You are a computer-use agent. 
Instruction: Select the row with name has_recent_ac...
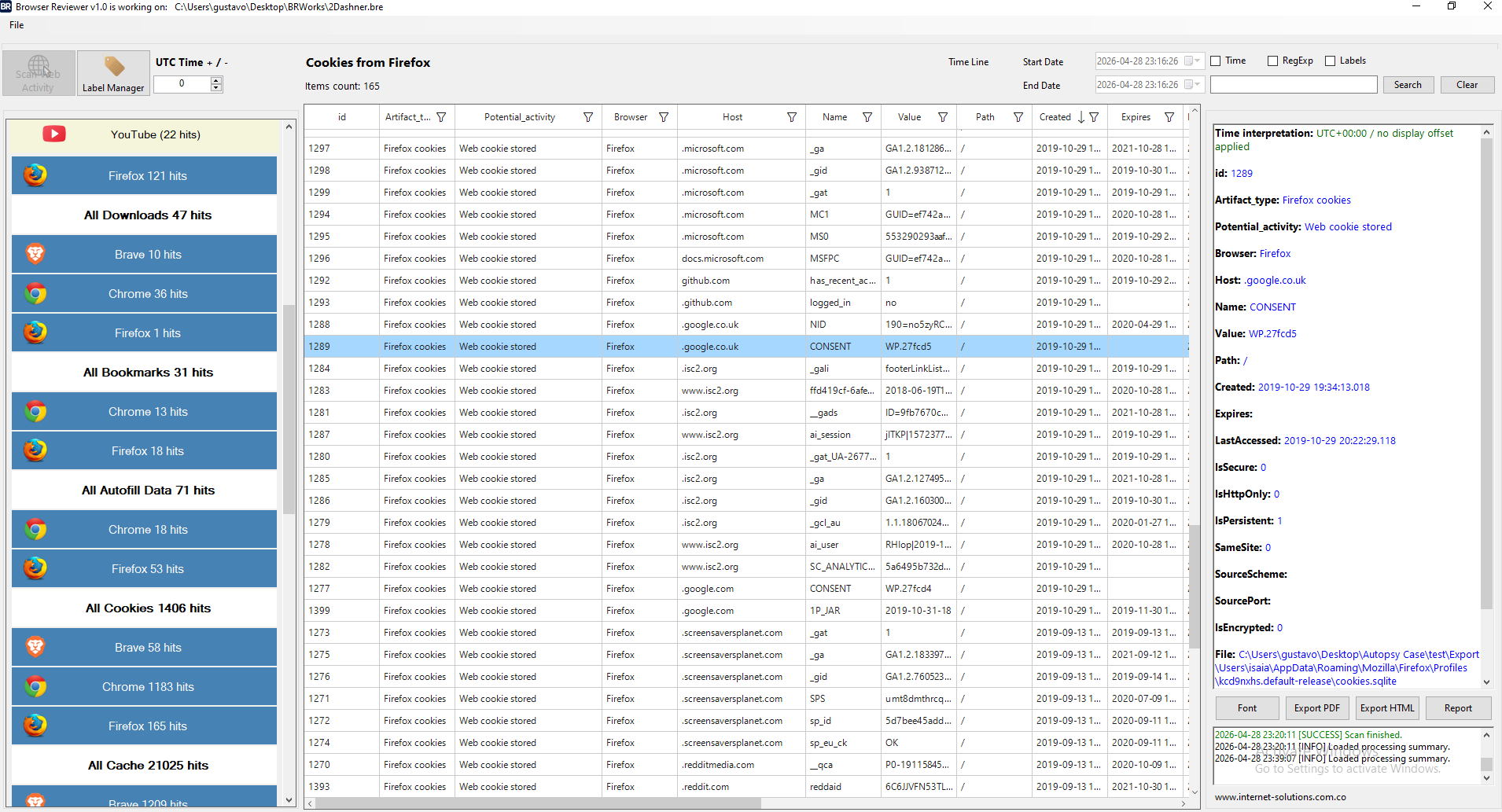[x=745, y=280]
